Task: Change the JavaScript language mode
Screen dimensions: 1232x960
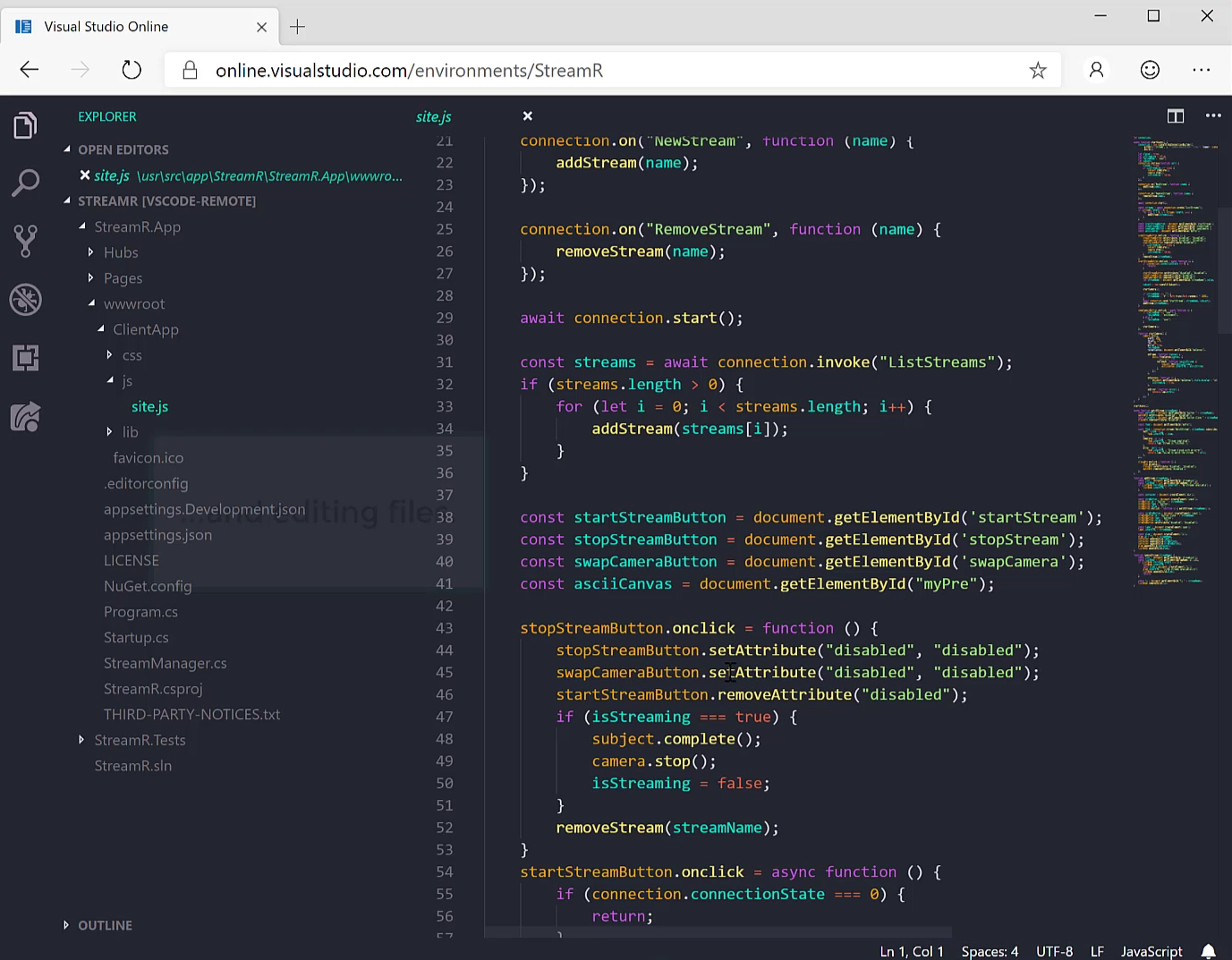Action: tap(1151, 951)
